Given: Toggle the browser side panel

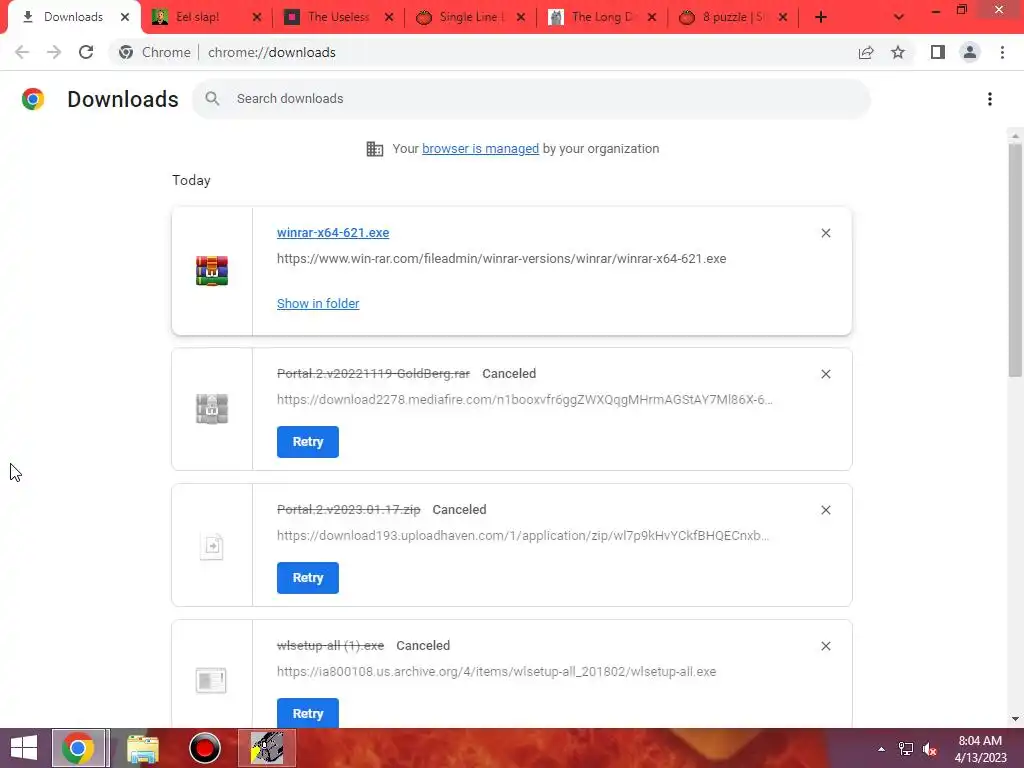Looking at the screenshot, I should 938,52.
